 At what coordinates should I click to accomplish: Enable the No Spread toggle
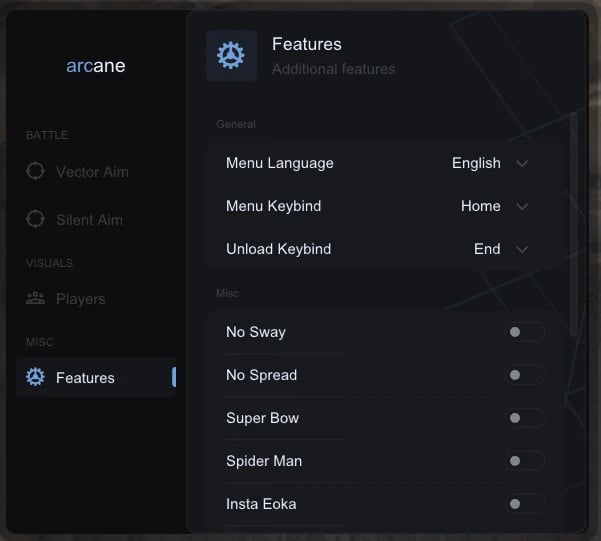click(x=524, y=375)
